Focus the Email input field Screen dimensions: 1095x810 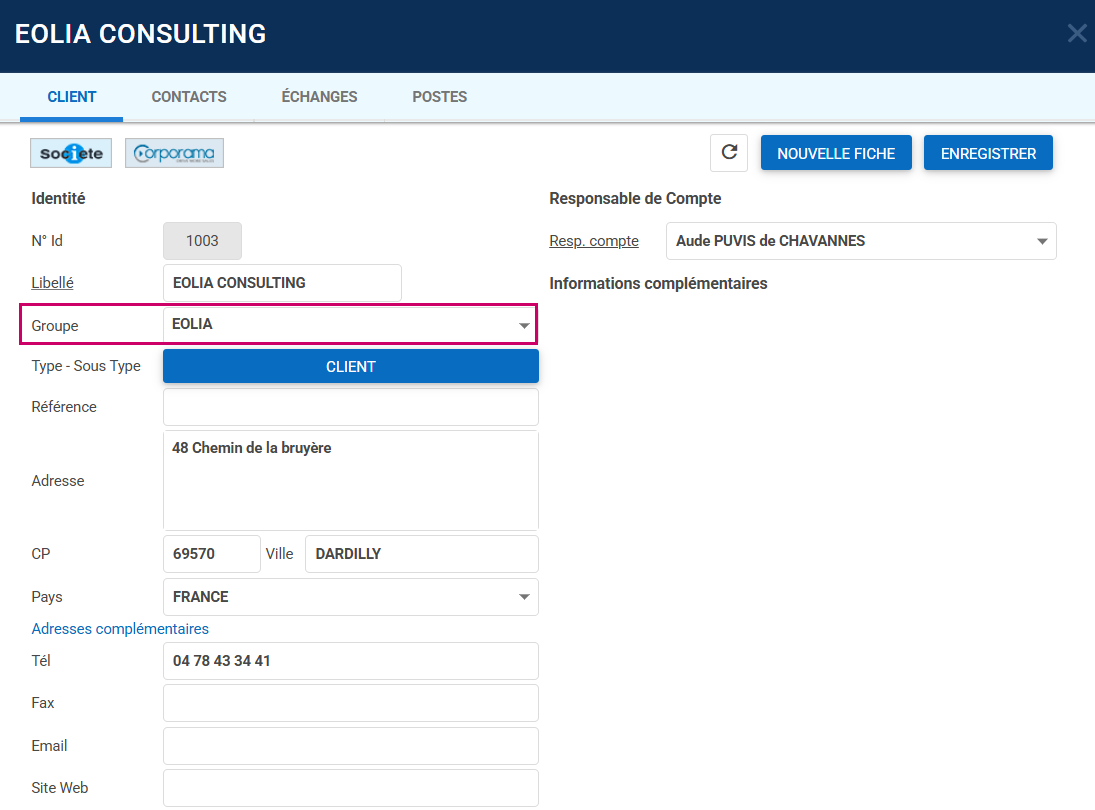pyautogui.click(x=350, y=746)
